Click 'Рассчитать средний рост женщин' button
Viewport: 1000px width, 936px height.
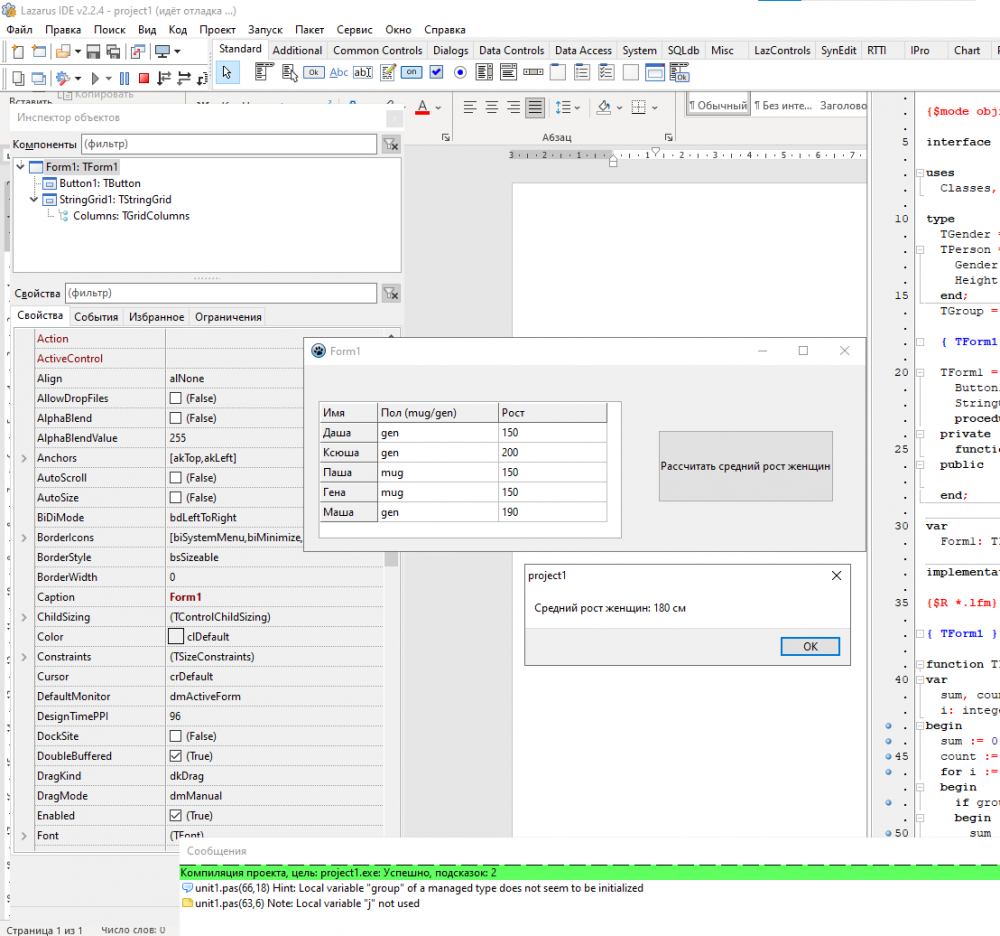click(745, 466)
